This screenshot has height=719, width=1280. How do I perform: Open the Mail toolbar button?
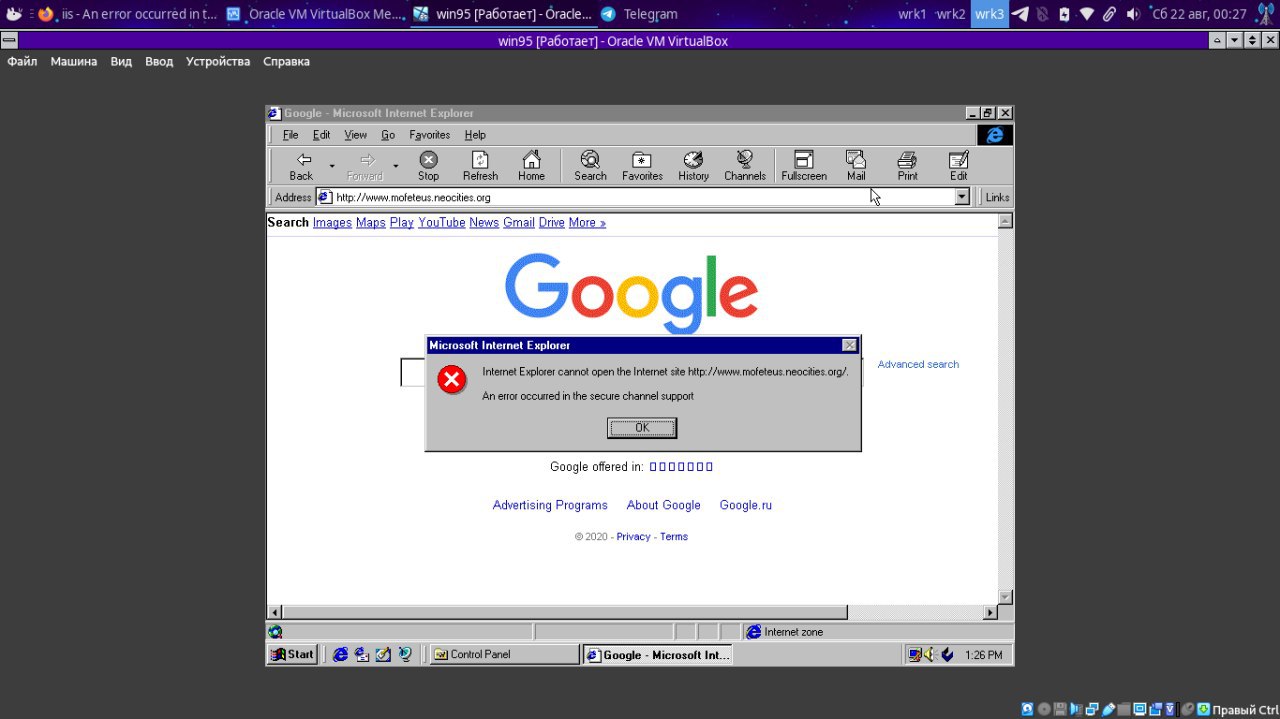click(x=856, y=166)
